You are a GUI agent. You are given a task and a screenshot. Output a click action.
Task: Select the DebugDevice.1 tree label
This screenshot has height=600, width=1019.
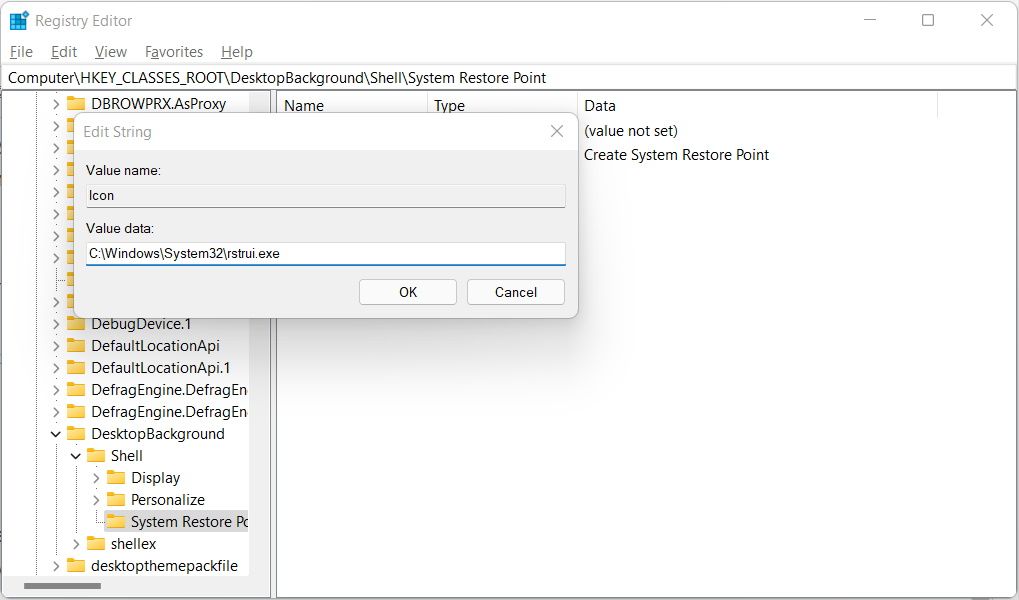tap(141, 324)
